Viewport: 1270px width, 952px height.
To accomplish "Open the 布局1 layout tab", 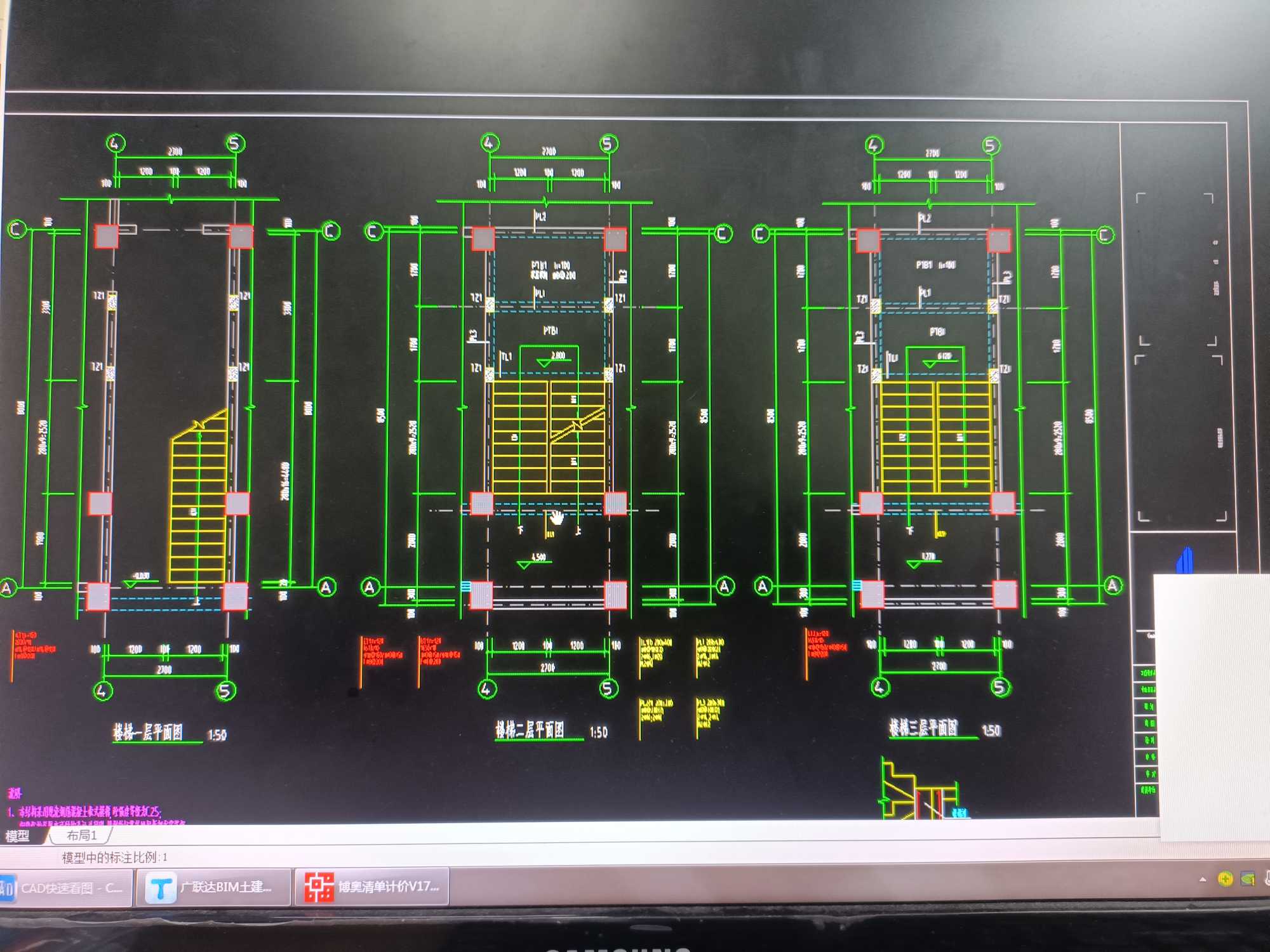I will coord(81,835).
